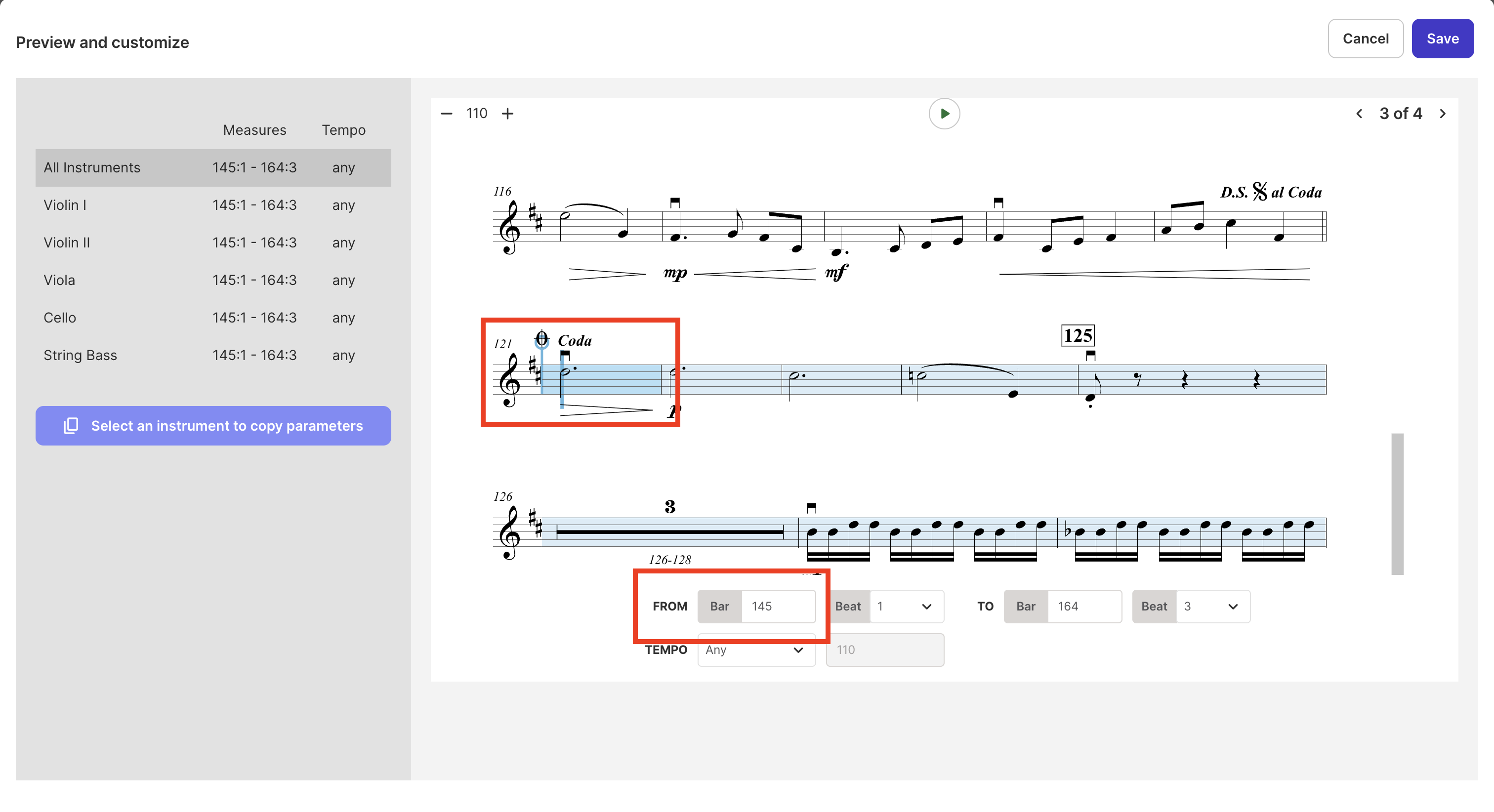Click the TO Bar input field

click(1084, 606)
